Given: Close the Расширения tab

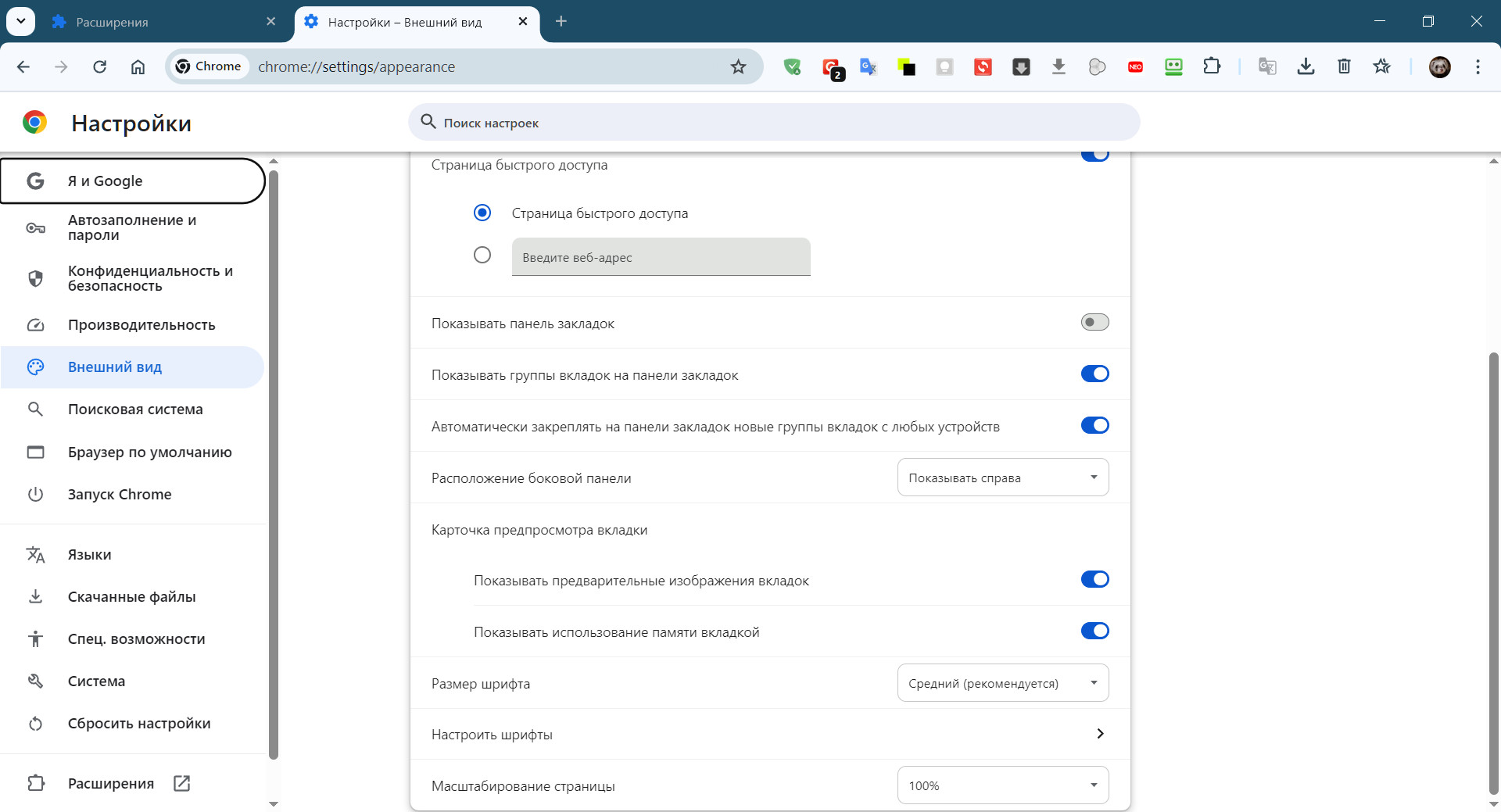Looking at the screenshot, I should point(270,21).
